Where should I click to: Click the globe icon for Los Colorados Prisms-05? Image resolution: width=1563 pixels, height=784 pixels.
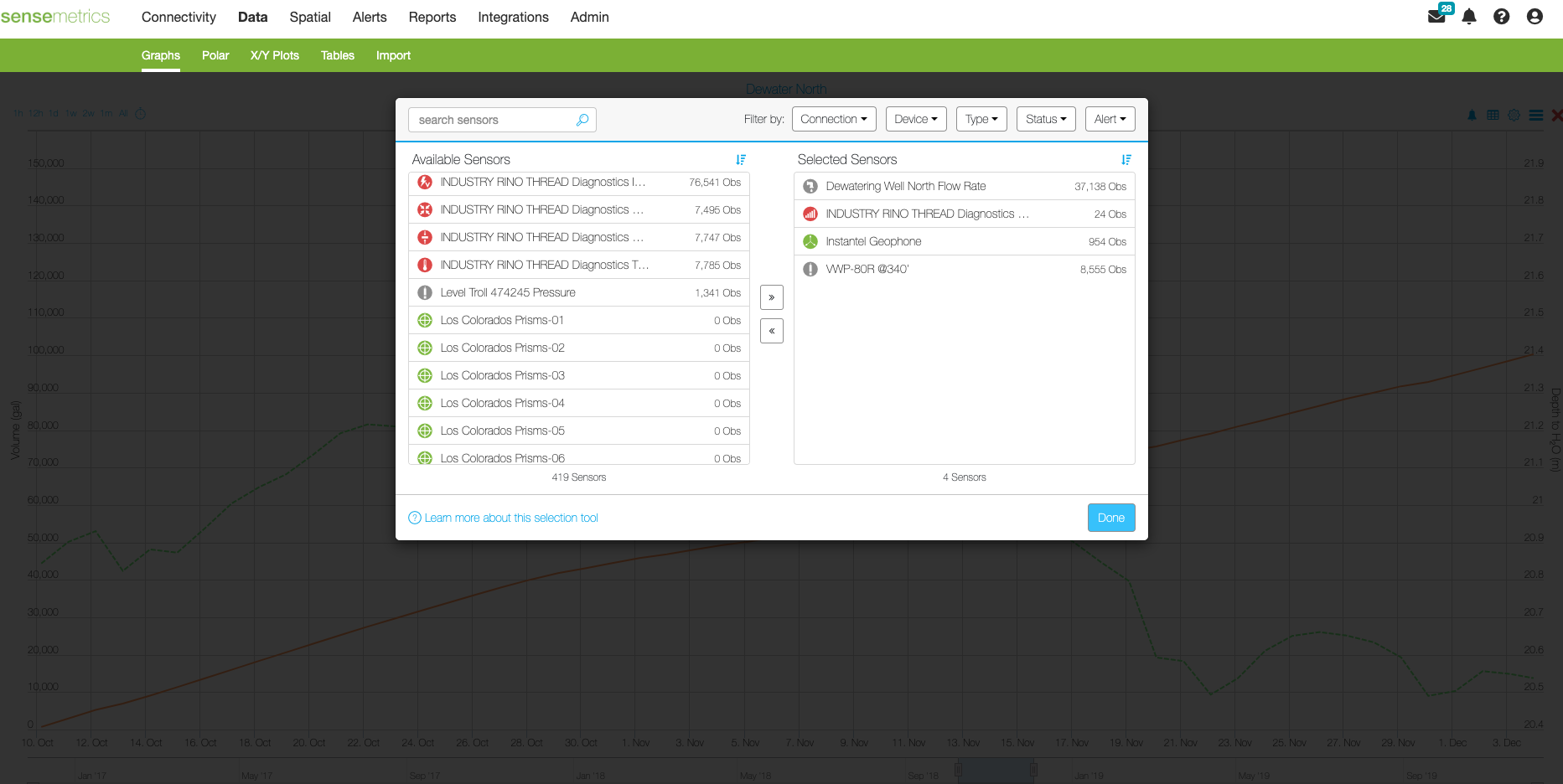point(425,431)
